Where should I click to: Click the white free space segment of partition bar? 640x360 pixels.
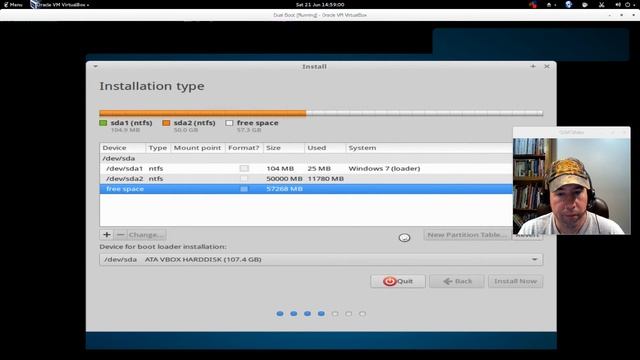click(424, 113)
